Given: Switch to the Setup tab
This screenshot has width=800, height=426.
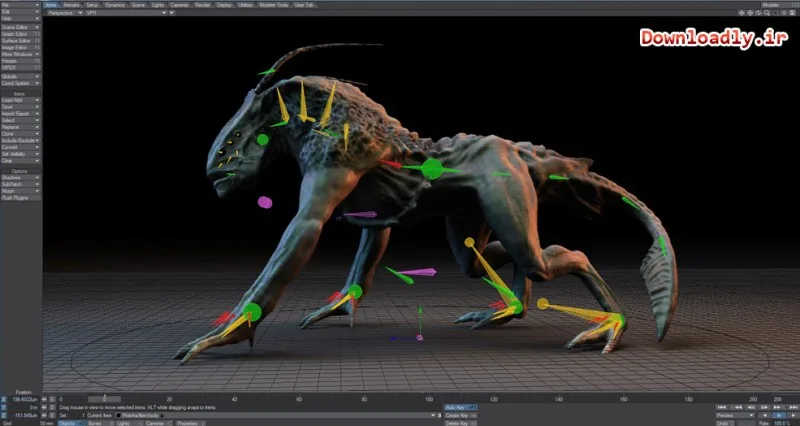Looking at the screenshot, I should tap(92, 5).
